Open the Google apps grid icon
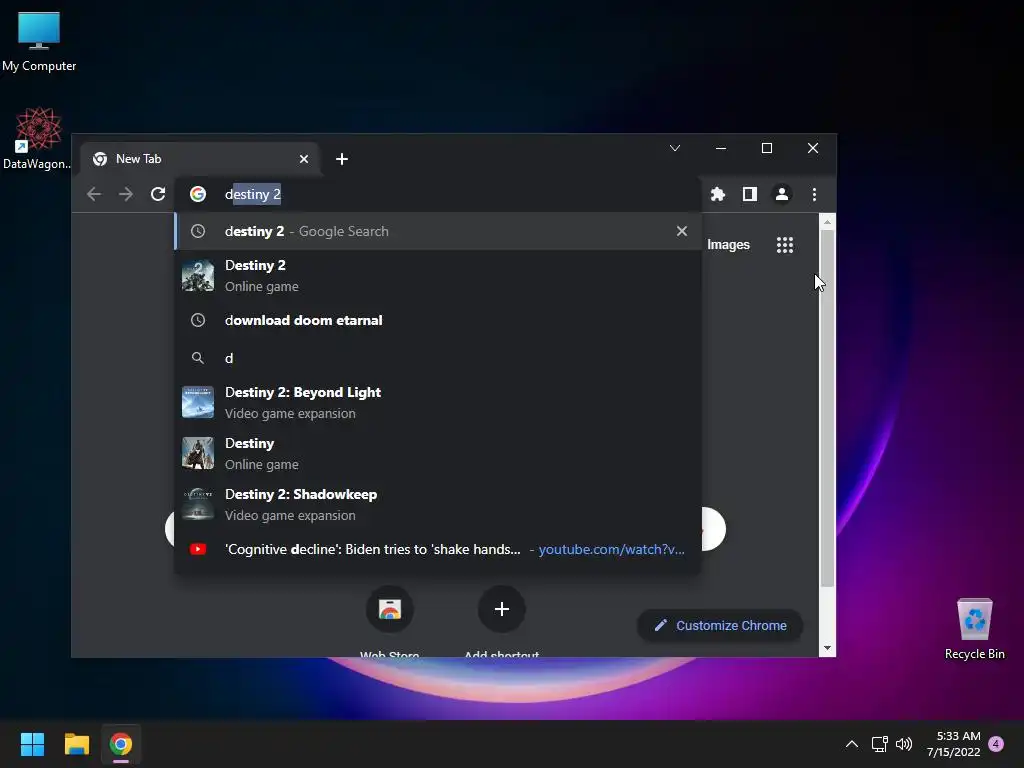 click(785, 245)
